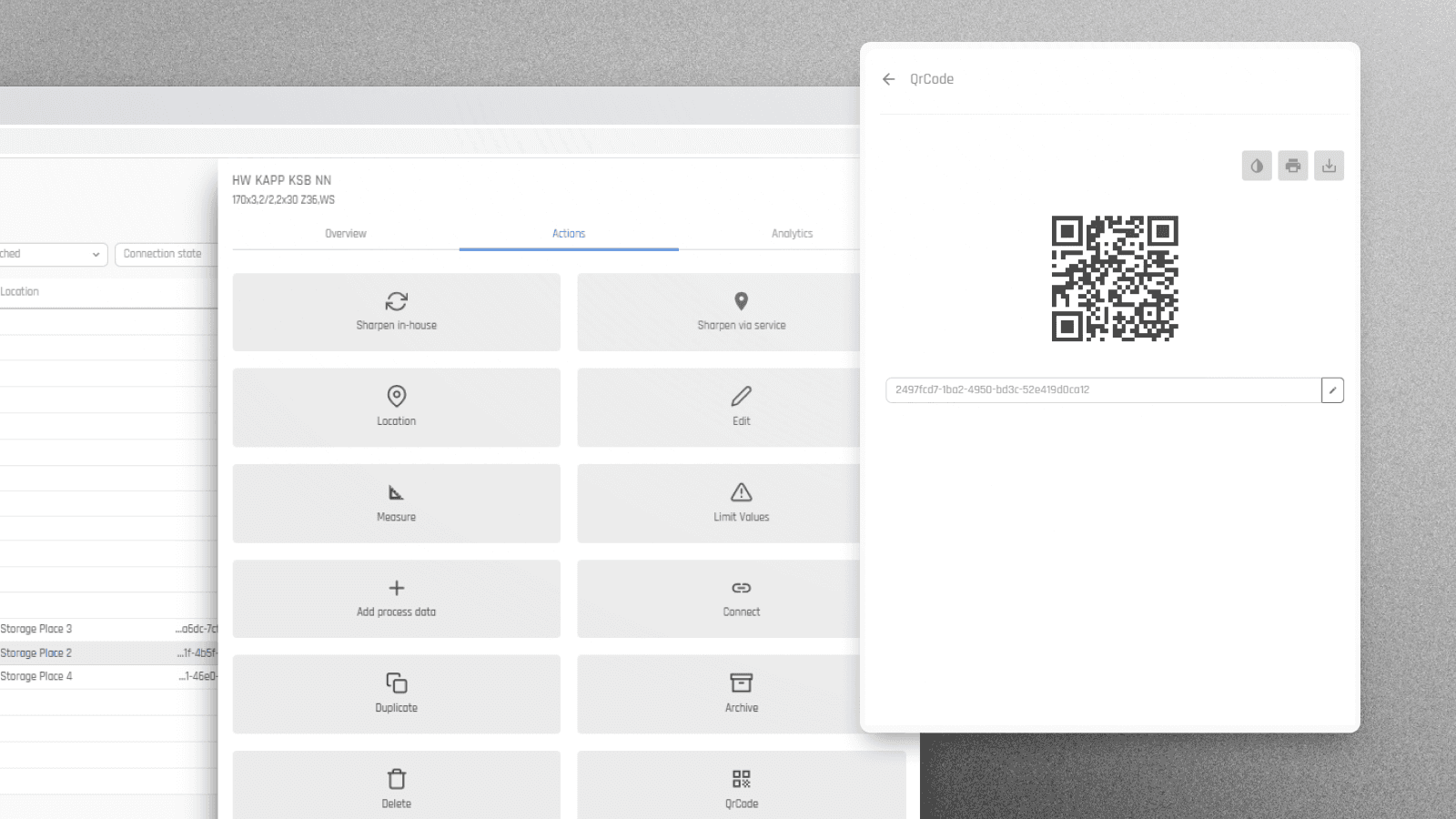This screenshot has width=1456, height=819.
Task: Open the Measure action tile
Action: [397, 503]
